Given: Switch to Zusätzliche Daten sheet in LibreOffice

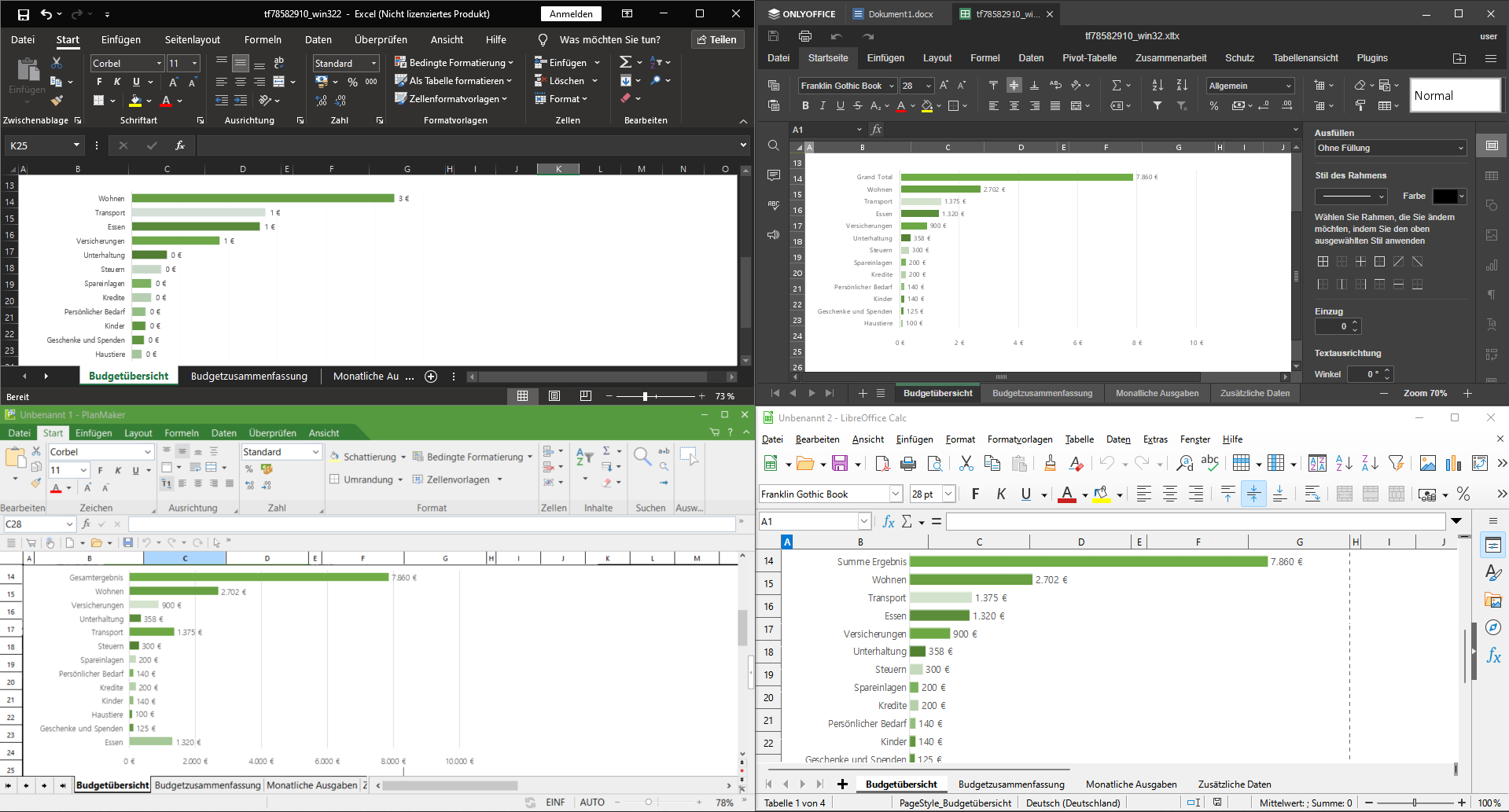Looking at the screenshot, I should click(1235, 784).
